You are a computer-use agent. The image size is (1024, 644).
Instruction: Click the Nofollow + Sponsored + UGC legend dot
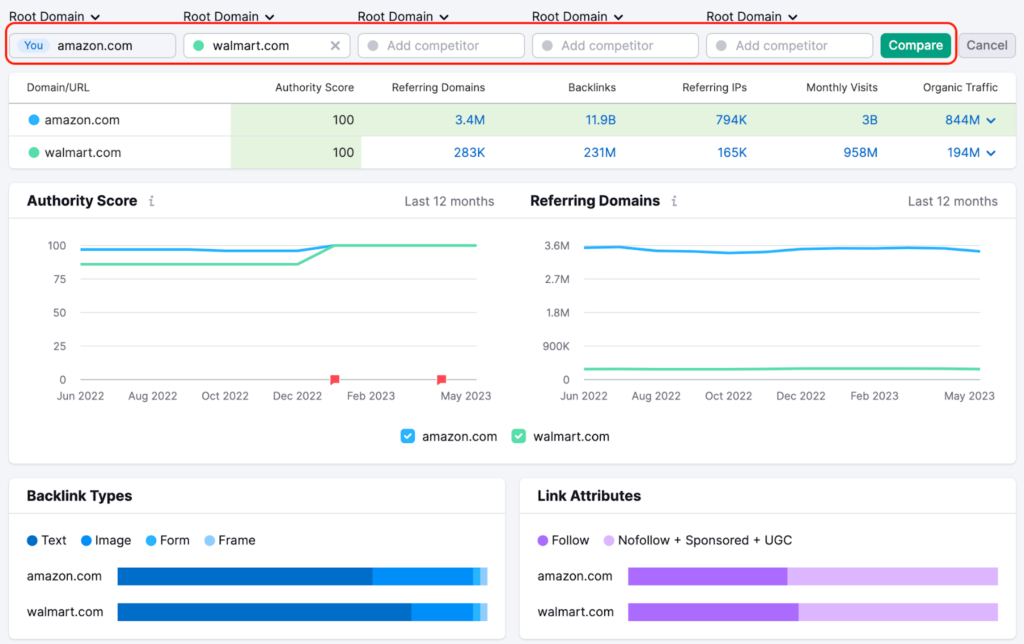(609, 541)
